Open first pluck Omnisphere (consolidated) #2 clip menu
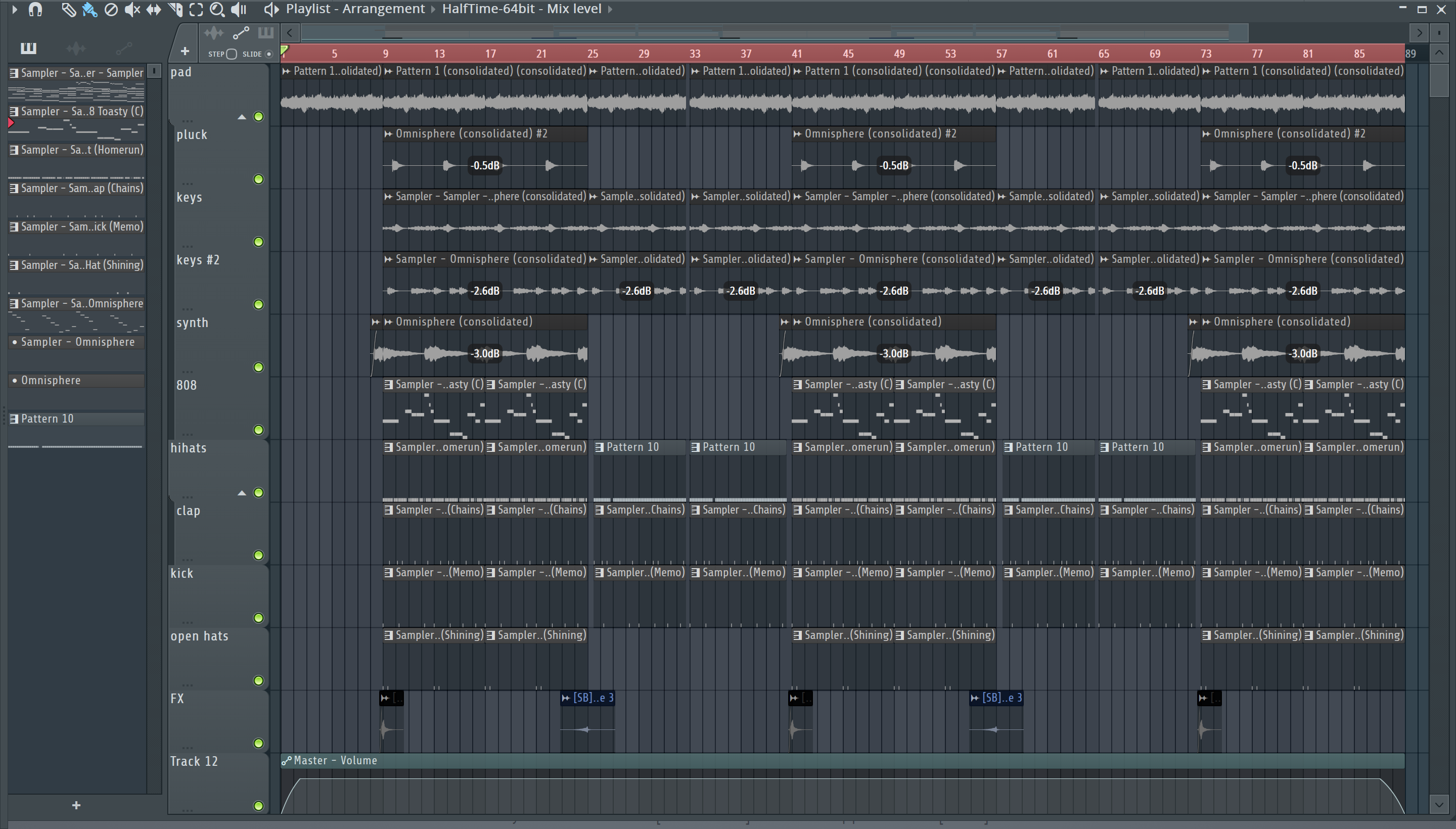 click(x=388, y=134)
